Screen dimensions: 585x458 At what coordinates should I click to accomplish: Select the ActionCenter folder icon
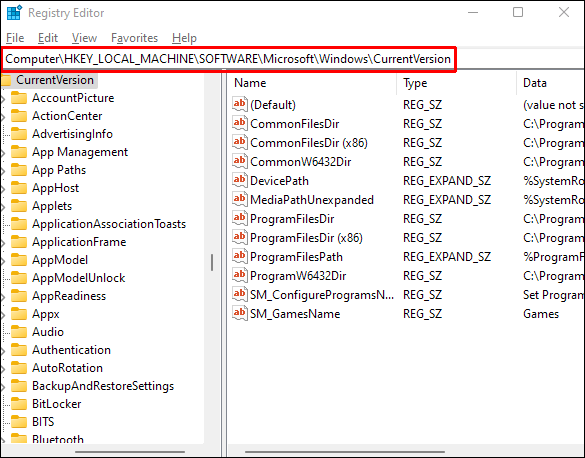pyautogui.click(x=19, y=116)
